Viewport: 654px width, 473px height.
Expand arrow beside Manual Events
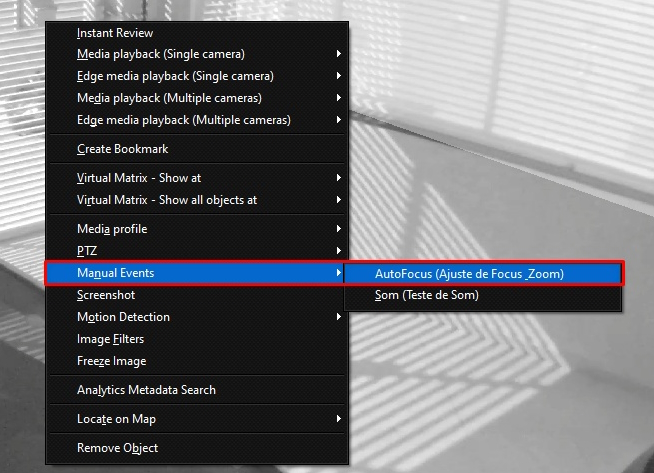[x=339, y=273]
